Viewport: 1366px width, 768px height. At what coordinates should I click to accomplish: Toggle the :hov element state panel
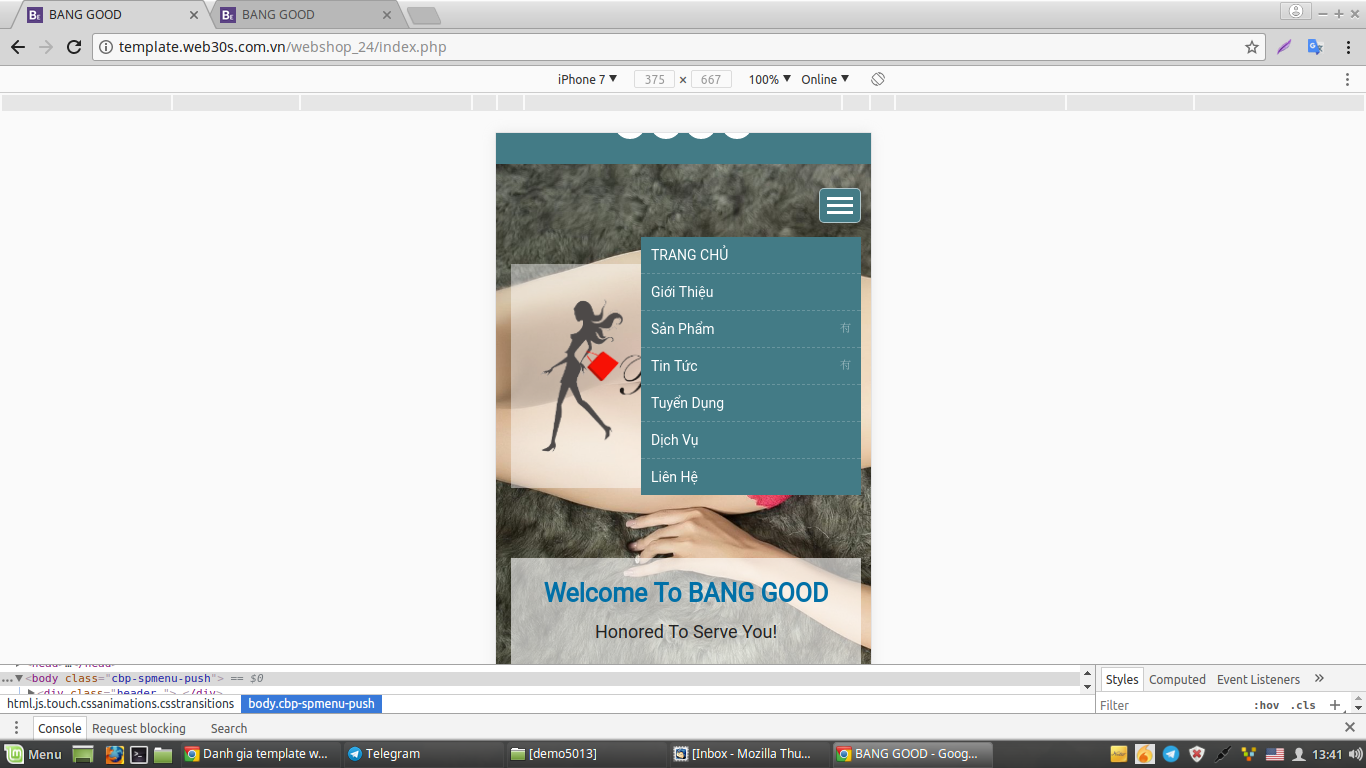(x=1266, y=705)
